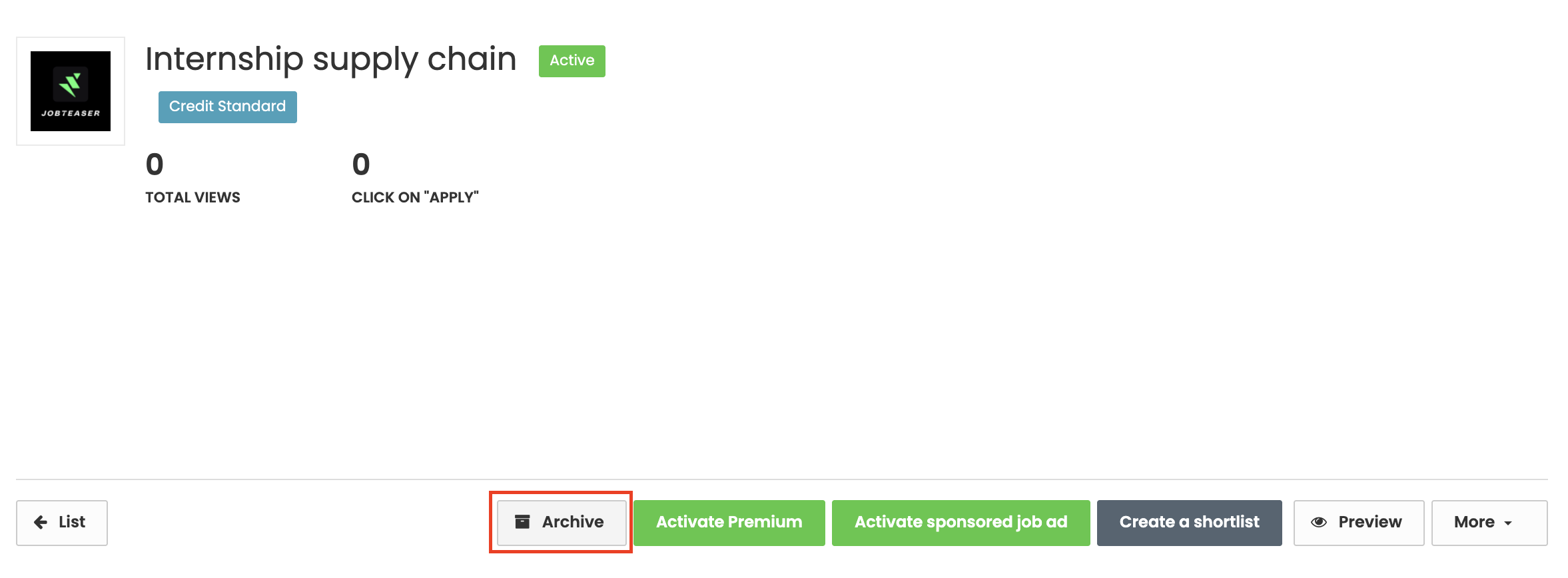Click the total views count number

click(x=155, y=164)
